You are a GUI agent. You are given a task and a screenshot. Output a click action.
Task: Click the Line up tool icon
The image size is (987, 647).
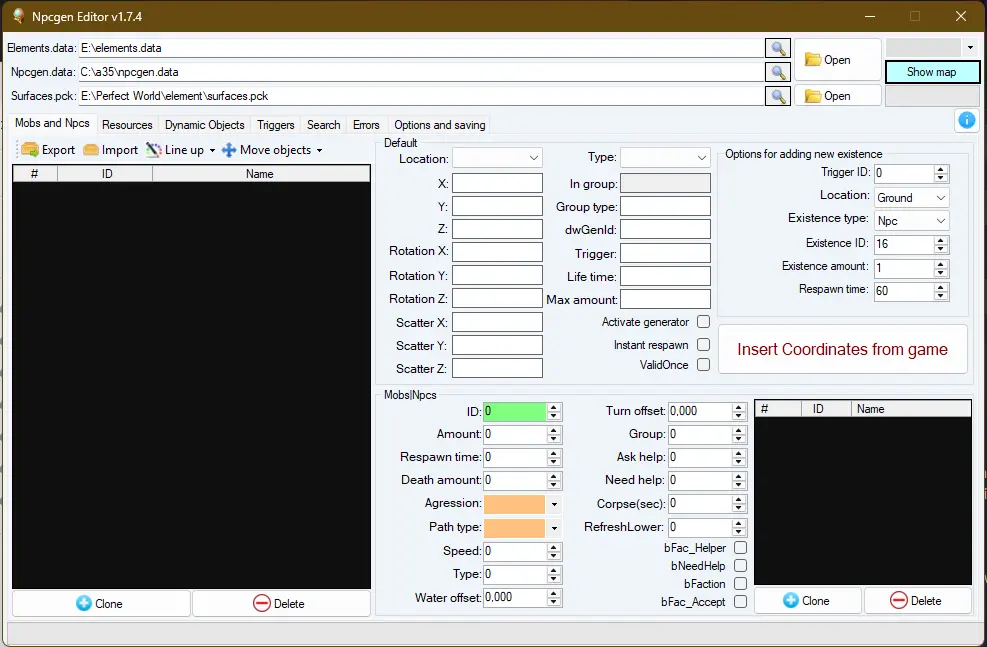154,150
